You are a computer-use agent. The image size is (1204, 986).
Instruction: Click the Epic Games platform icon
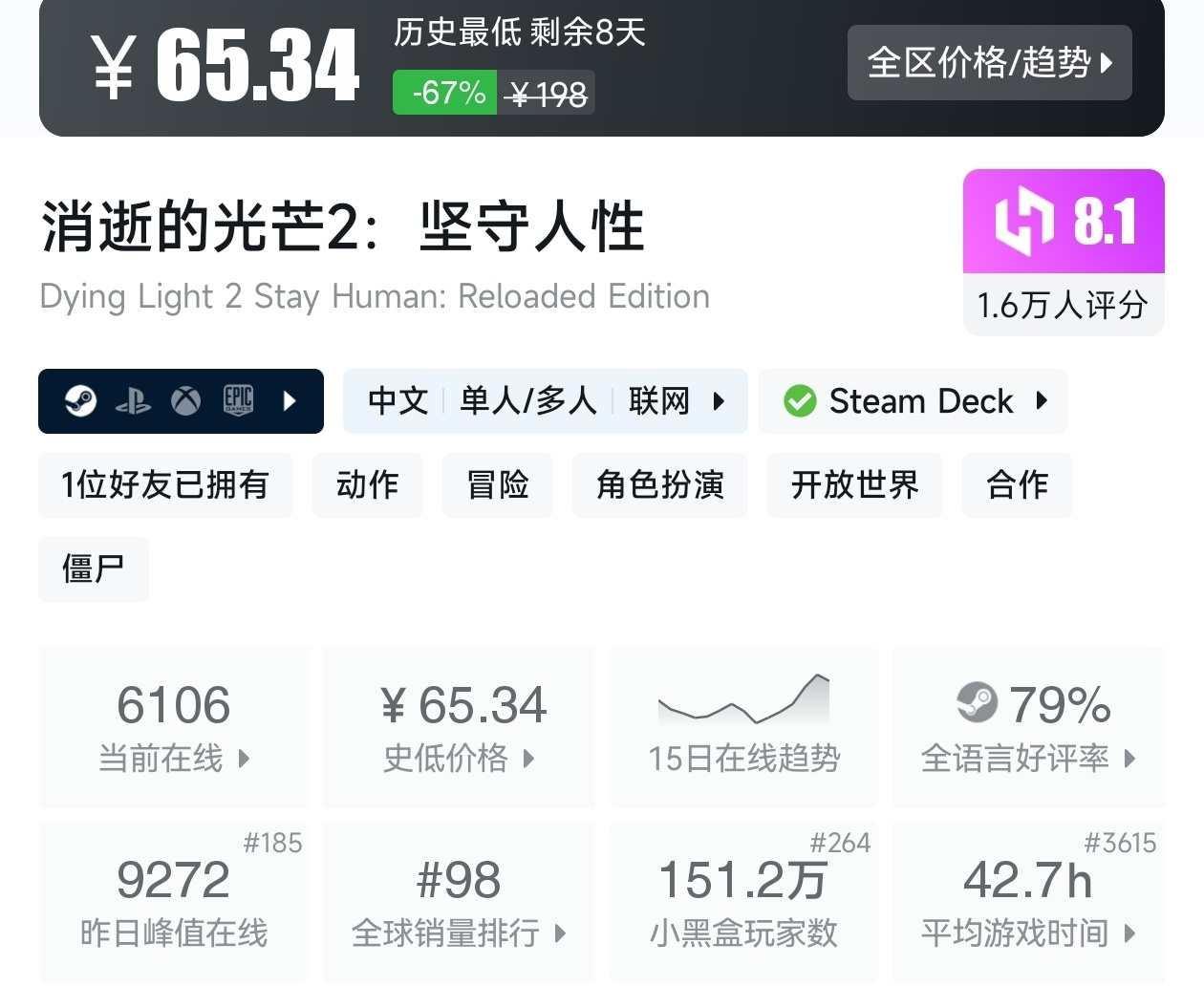pyautogui.click(x=238, y=401)
